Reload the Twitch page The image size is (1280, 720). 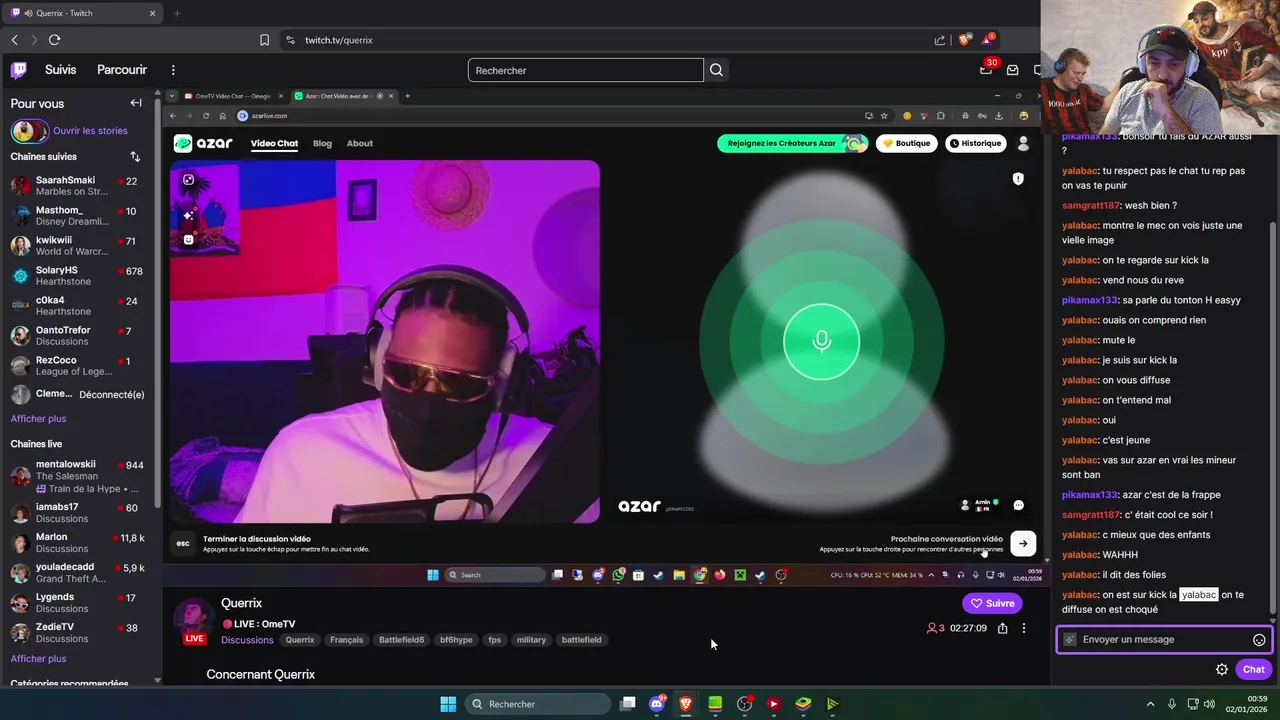pos(54,40)
